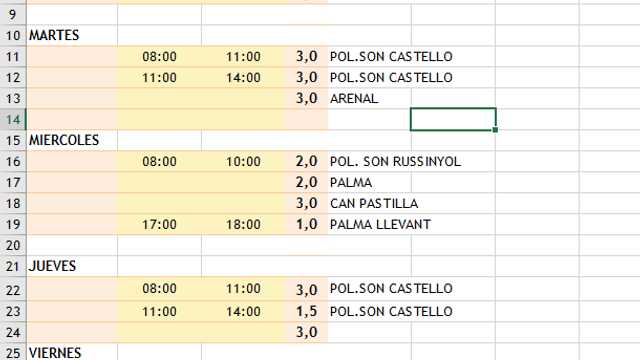Select the MARTES cell in row 10
The width and height of the screenshot is (640, 360).
tap(72, 36)
